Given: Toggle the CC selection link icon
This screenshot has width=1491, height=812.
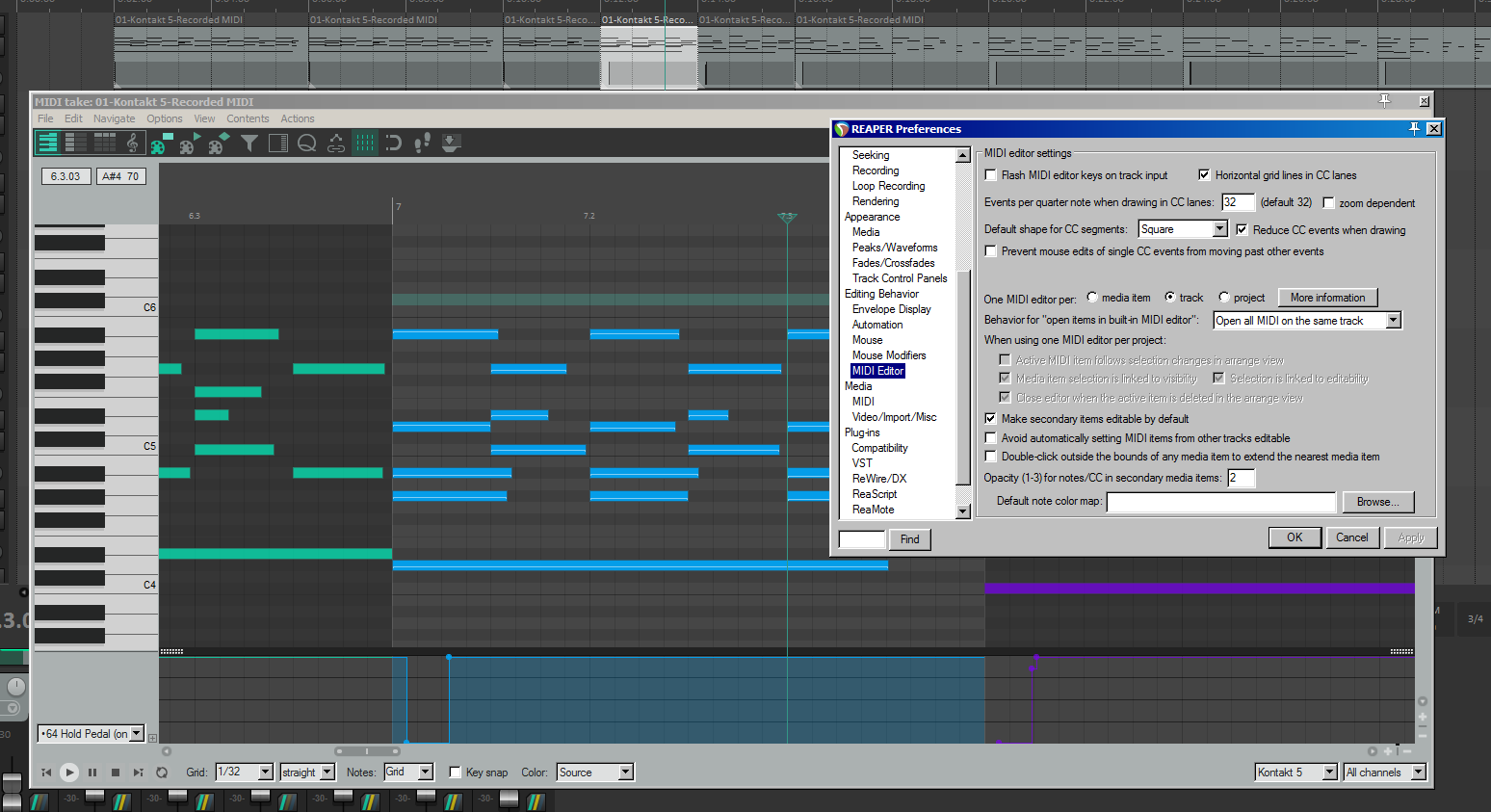Looking at the screenshot, I should coord(336,144).
